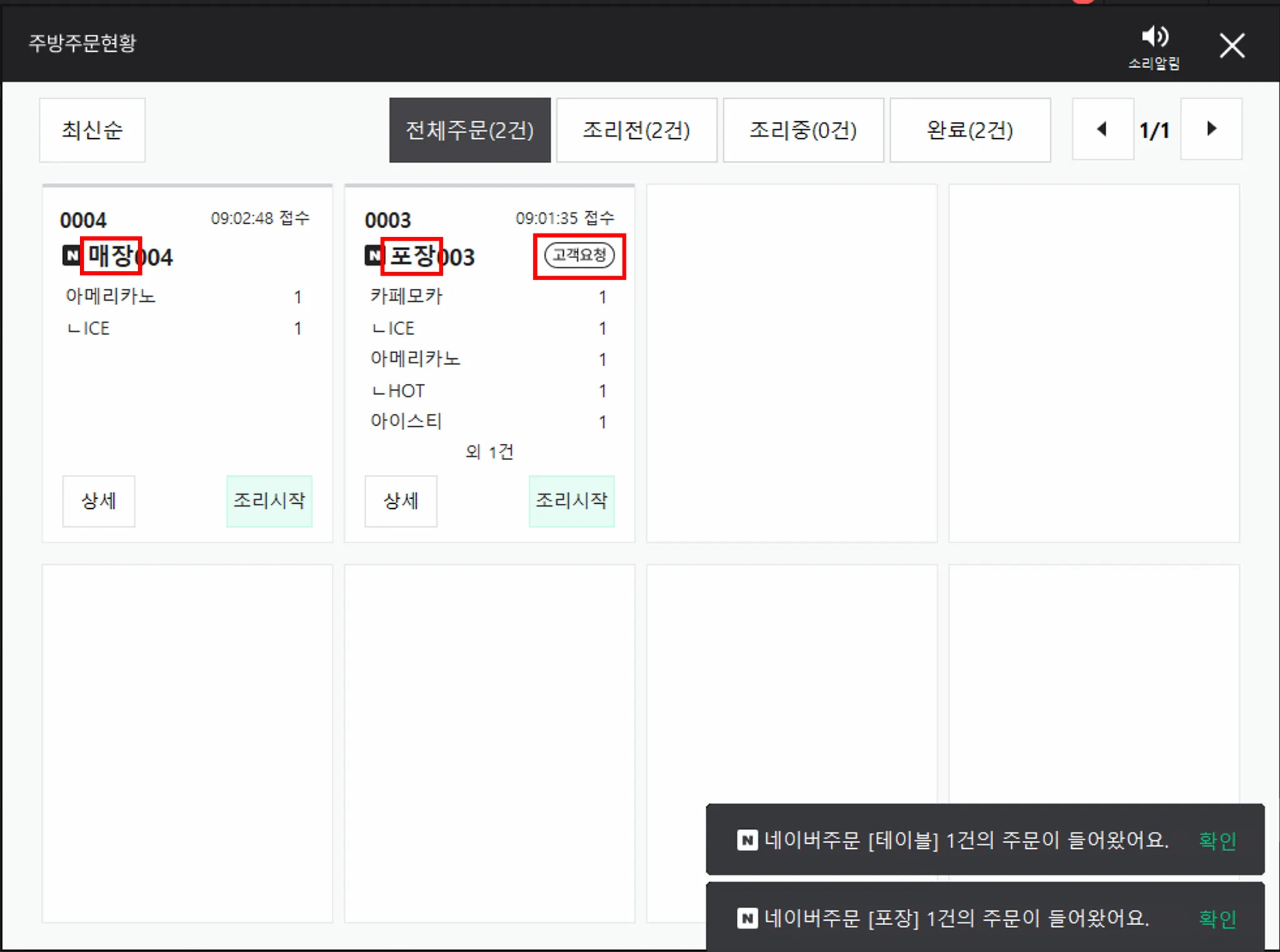Open the 최신순 sort order selector
Viewport: 1280px width, 952px height.
pyautogui.click(x=92, y=130)
